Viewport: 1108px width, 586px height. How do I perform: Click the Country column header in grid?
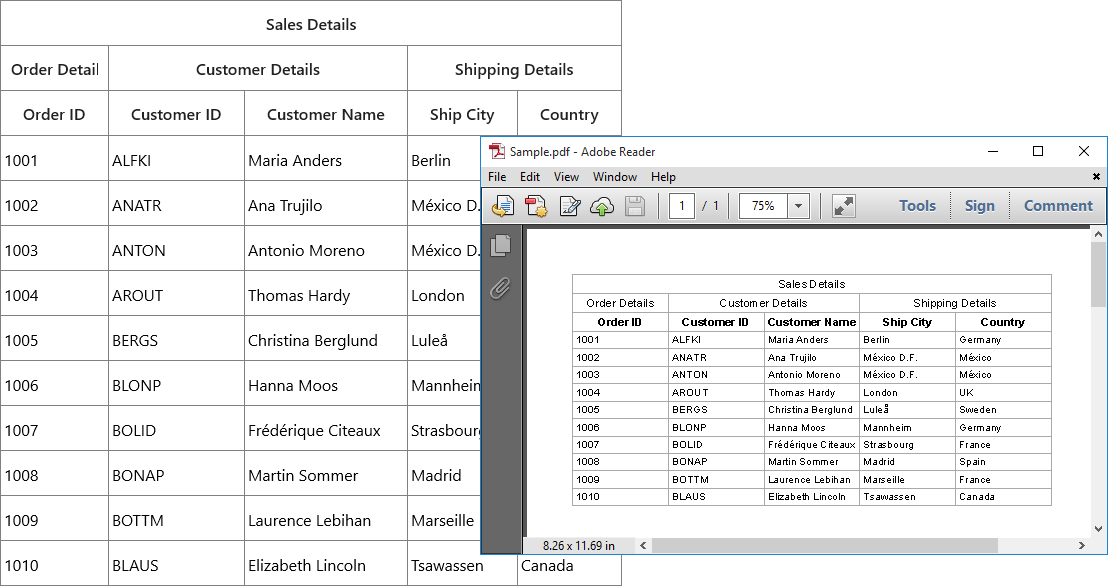pos(570,114)
